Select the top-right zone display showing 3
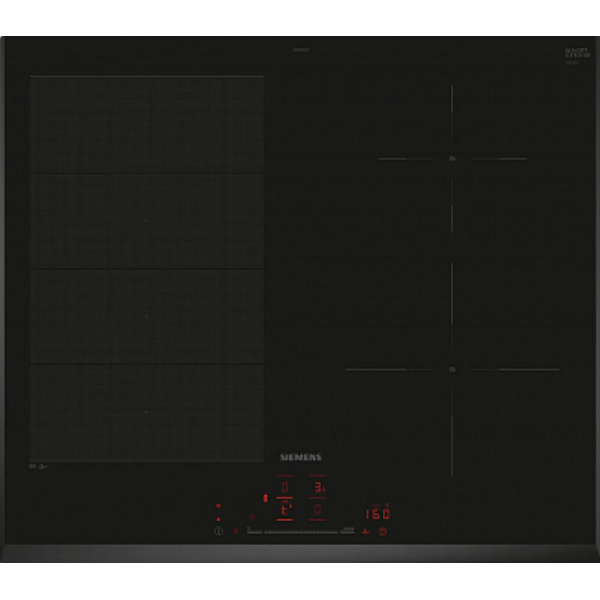 click(x=319, y=488)
